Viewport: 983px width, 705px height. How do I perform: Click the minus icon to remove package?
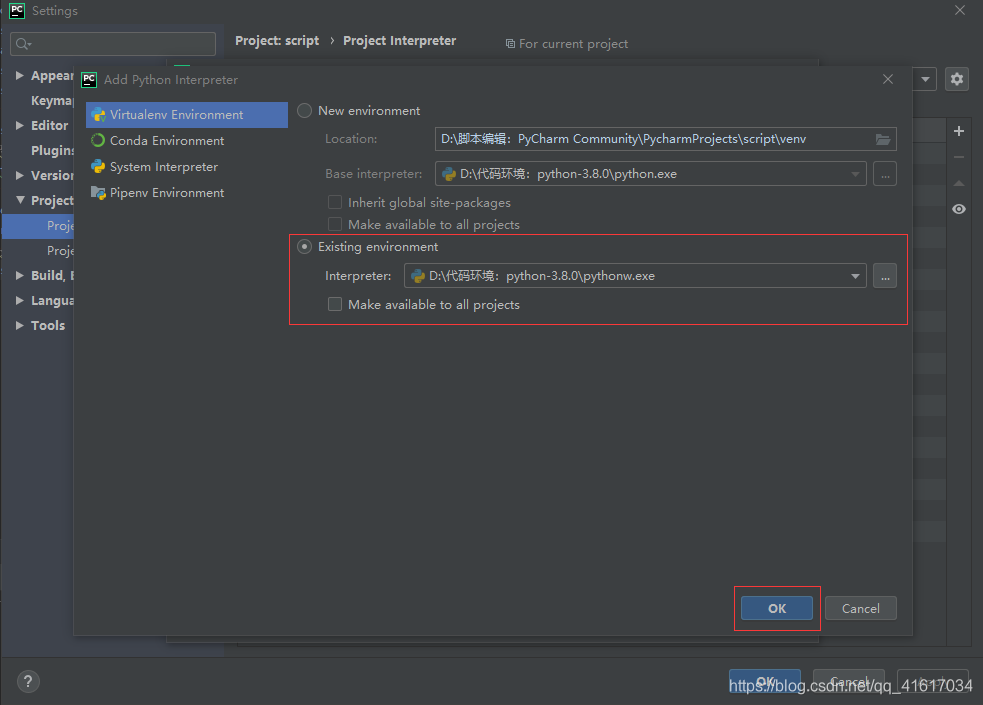[959, 157]
